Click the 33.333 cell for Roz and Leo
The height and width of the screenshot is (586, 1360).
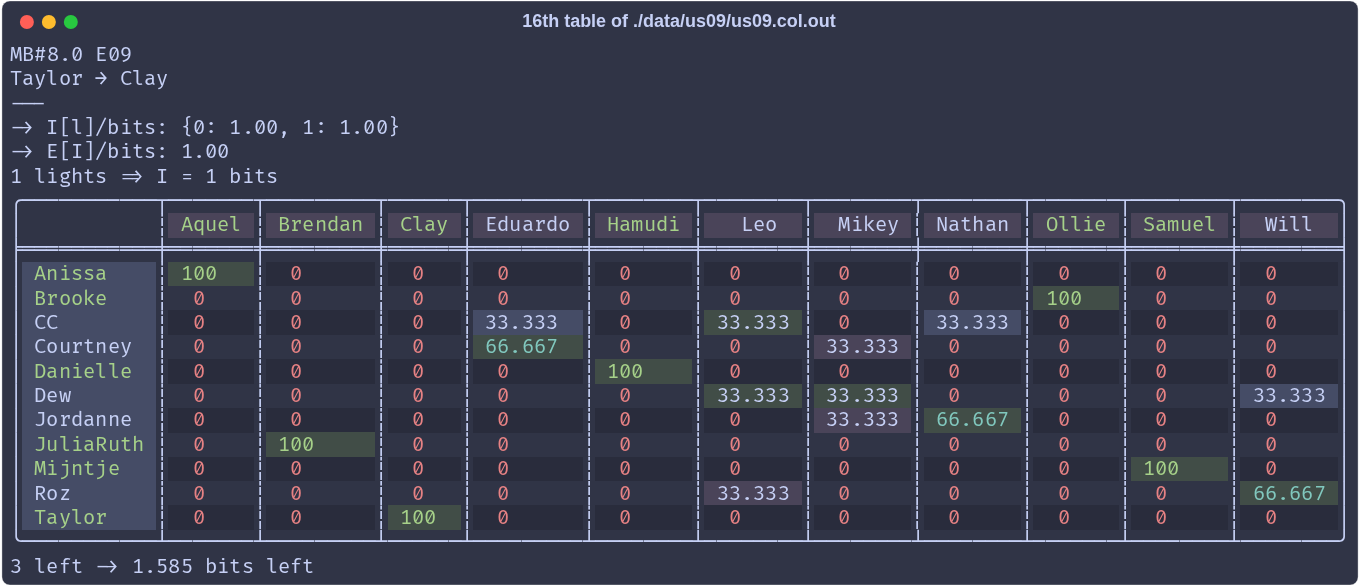[753, 493]
